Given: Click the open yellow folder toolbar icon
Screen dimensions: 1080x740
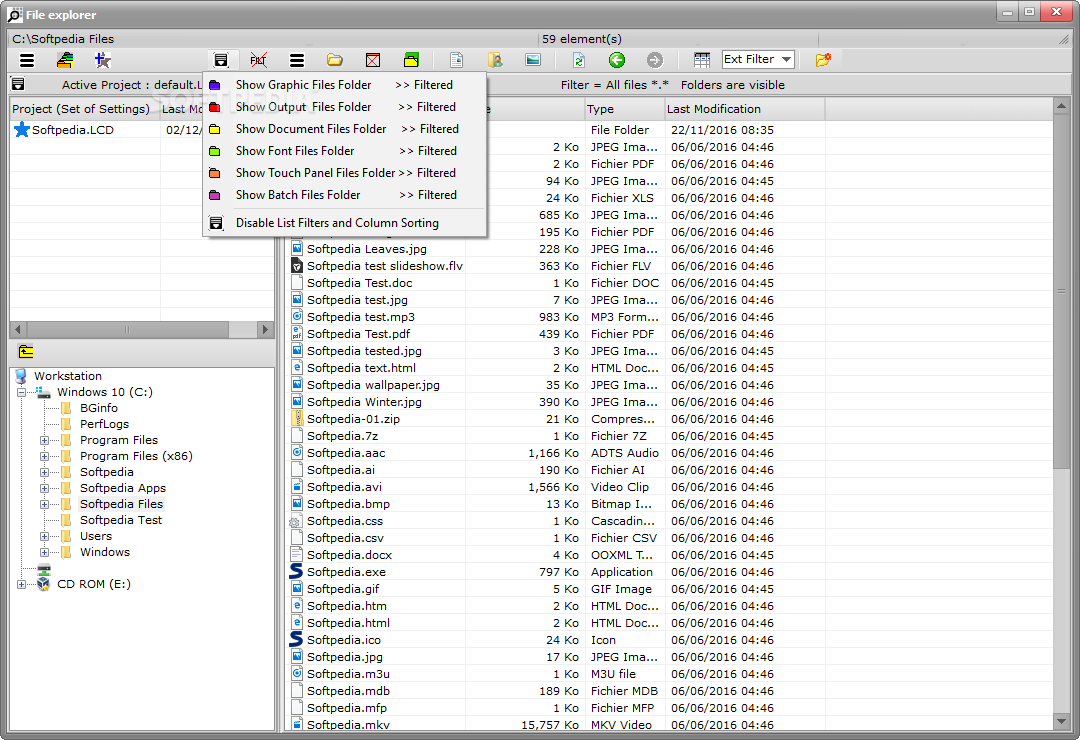Looking at the screenshot, I should point(335,60).
